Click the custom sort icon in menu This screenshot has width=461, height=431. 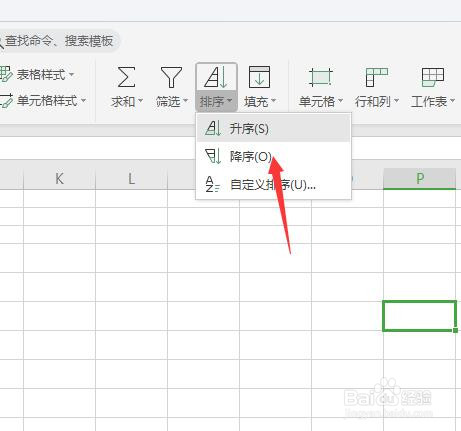[212, 184]
